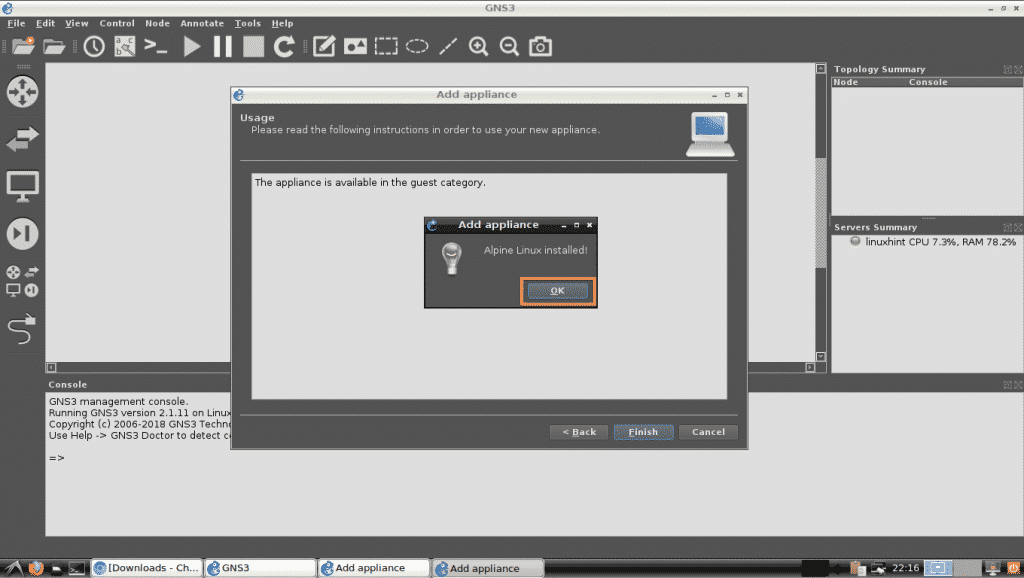Viewport: 1024px width, 578px height.
Task: Draw an ellipse on the canvas
Action: [x=416, y=46]
